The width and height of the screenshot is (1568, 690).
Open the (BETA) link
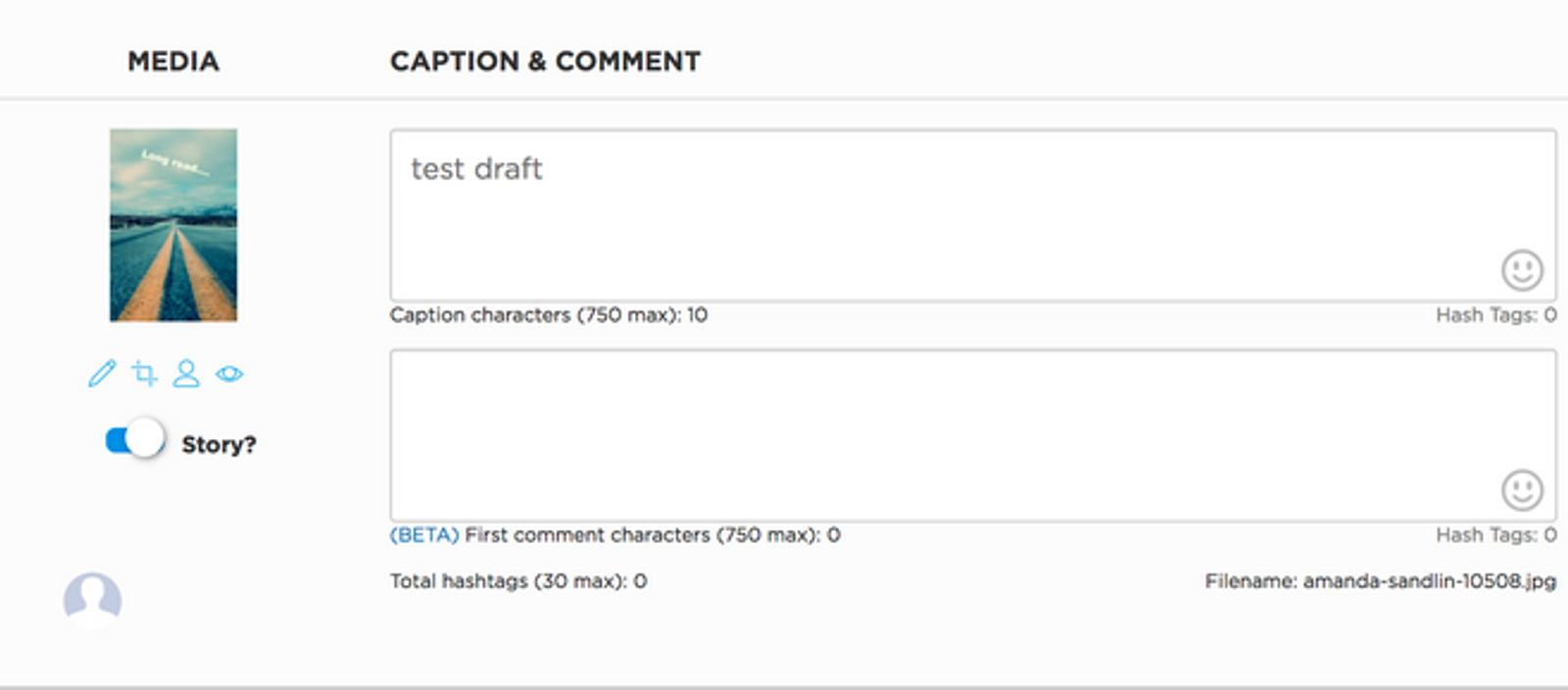(x=424, y=535)
